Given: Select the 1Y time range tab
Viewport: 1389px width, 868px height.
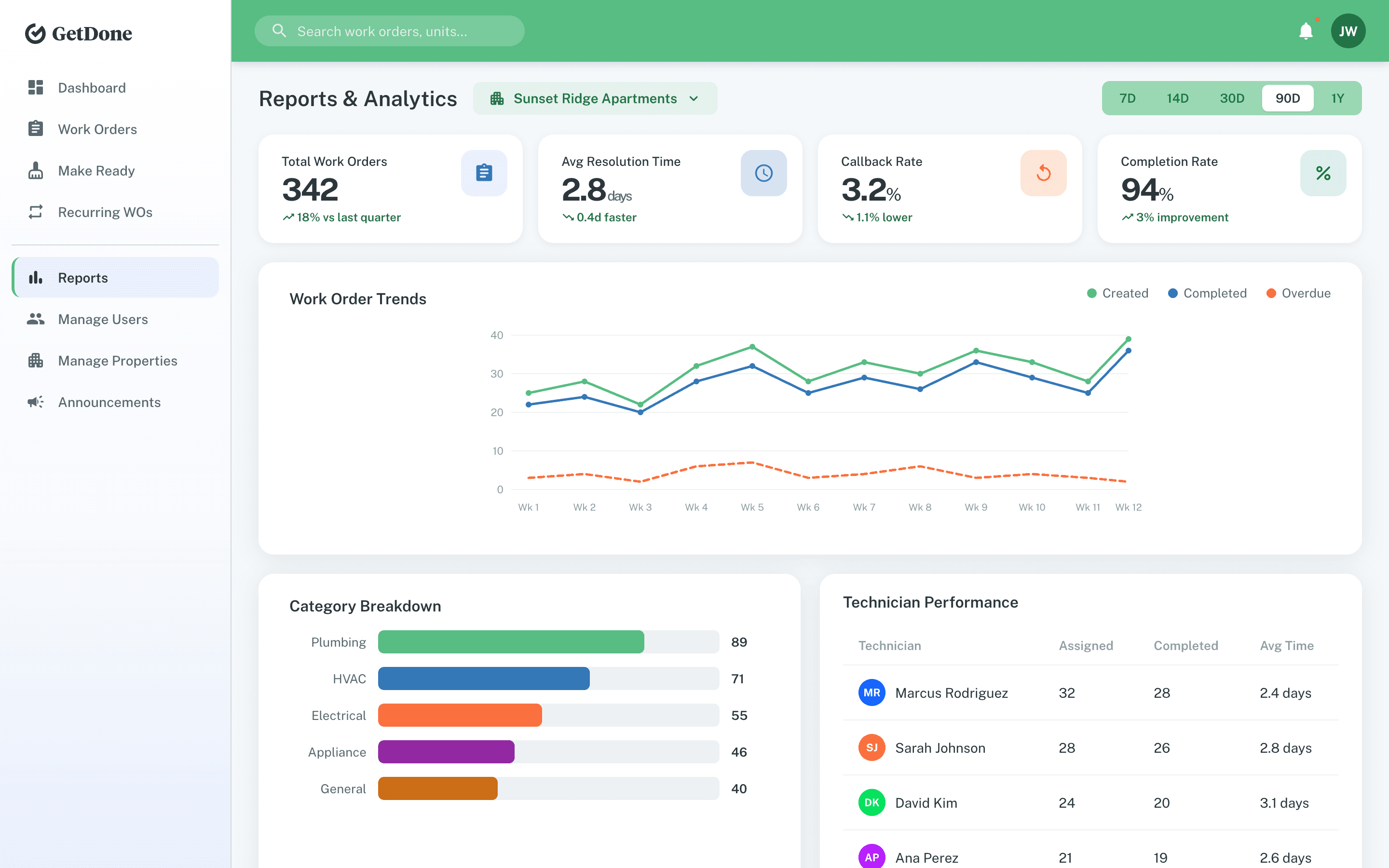Looking at the screenshot, I should pos(1337,98).
